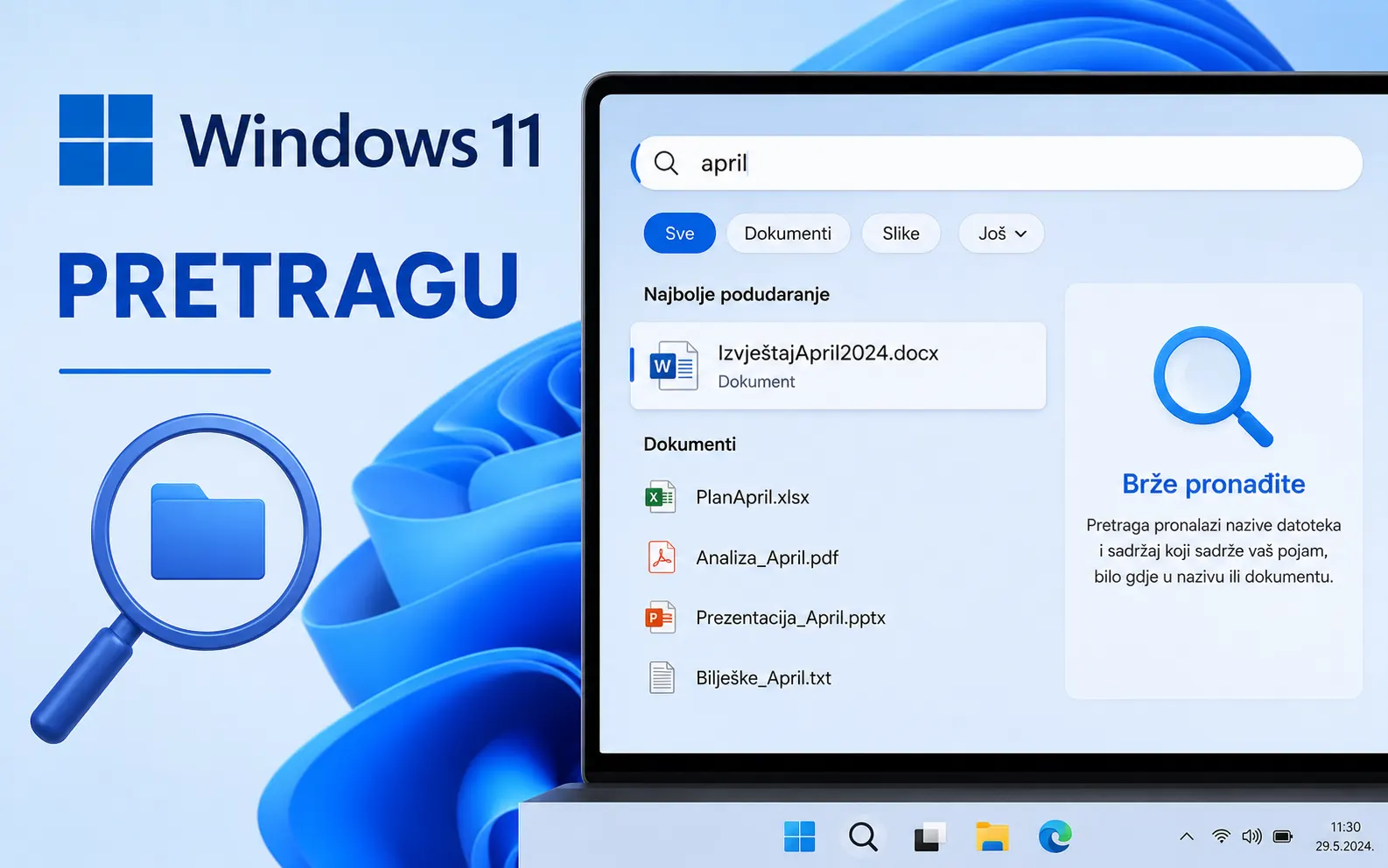Select the Slike filter tab
Screen dimensions: 1388x868
point(901,234)
